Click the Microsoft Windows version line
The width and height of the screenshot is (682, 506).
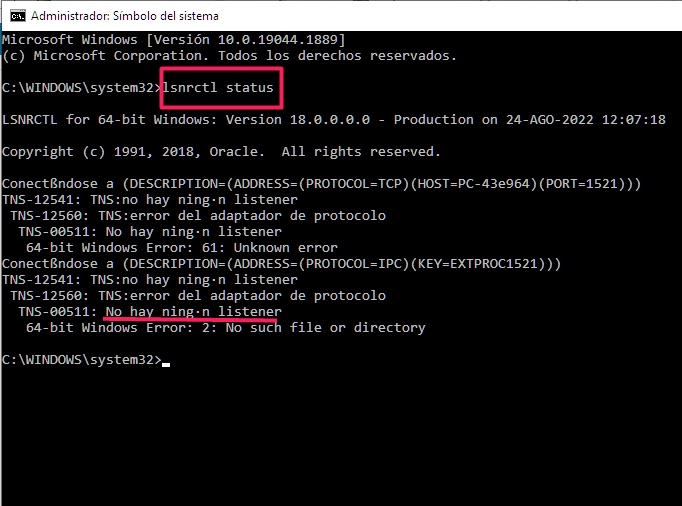click(173, 39)
